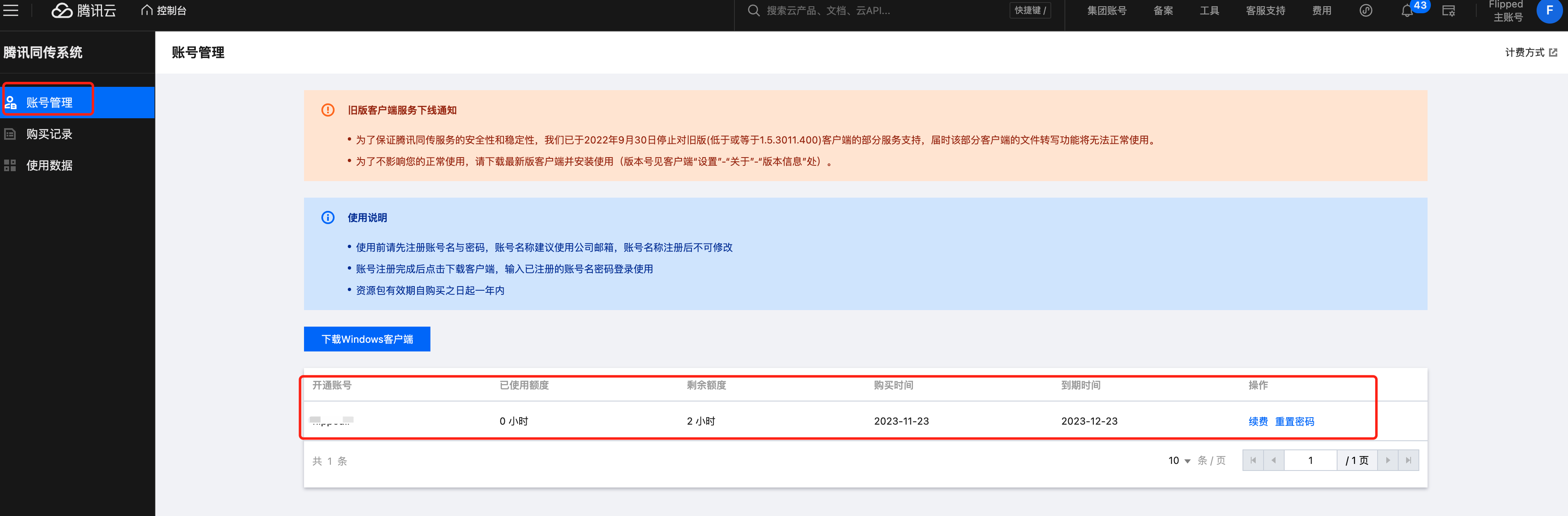Open the 集团账号 menu
The height and width of the screenshot is (516, 1568).
click(1106, 10)
